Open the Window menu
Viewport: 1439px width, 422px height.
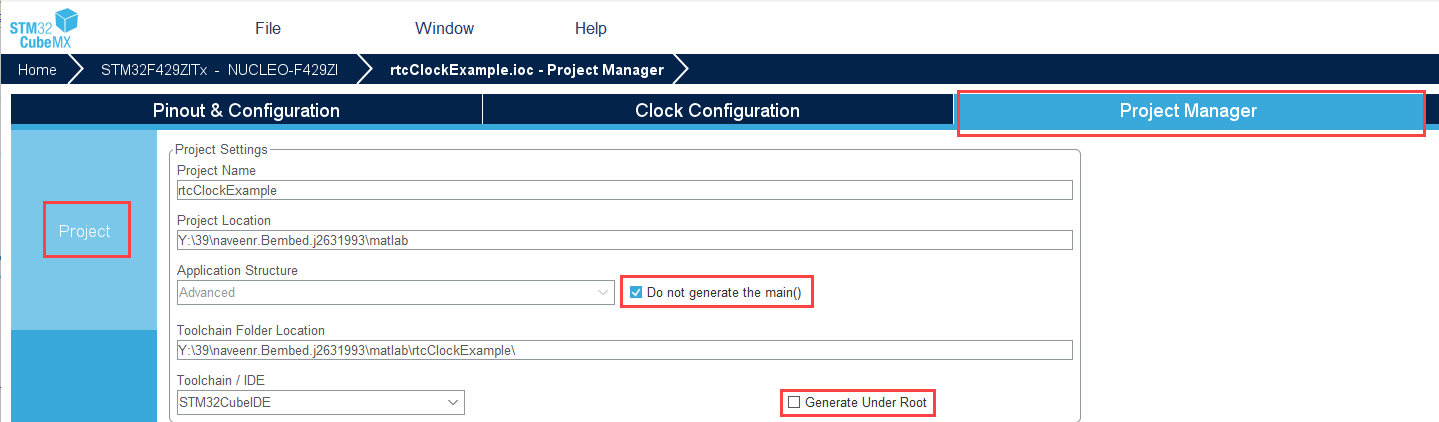point(444,28)
